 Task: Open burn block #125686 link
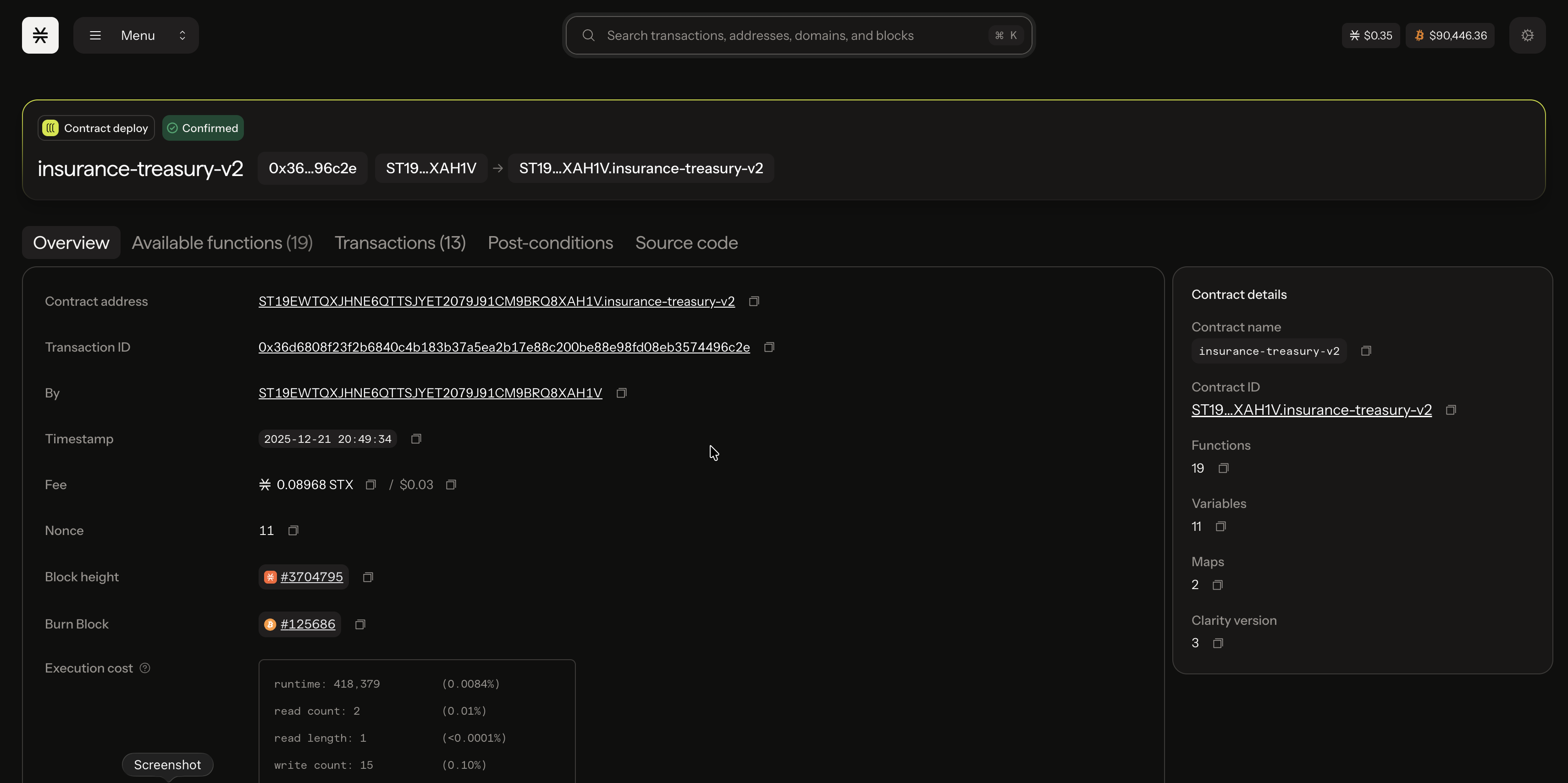click(x=307, y=624)
